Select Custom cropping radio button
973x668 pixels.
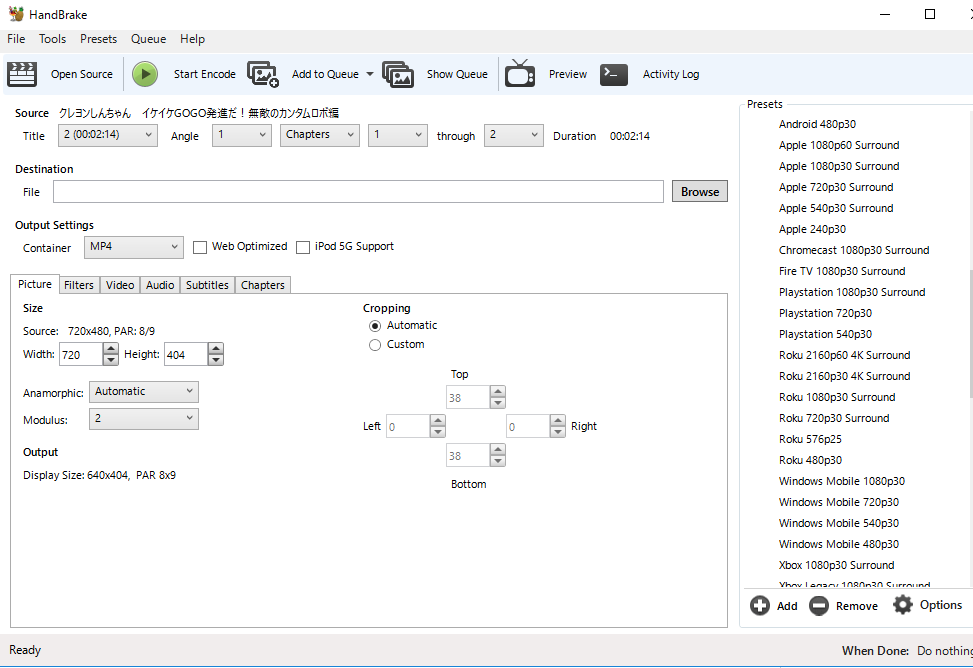[x=375, y=345]
